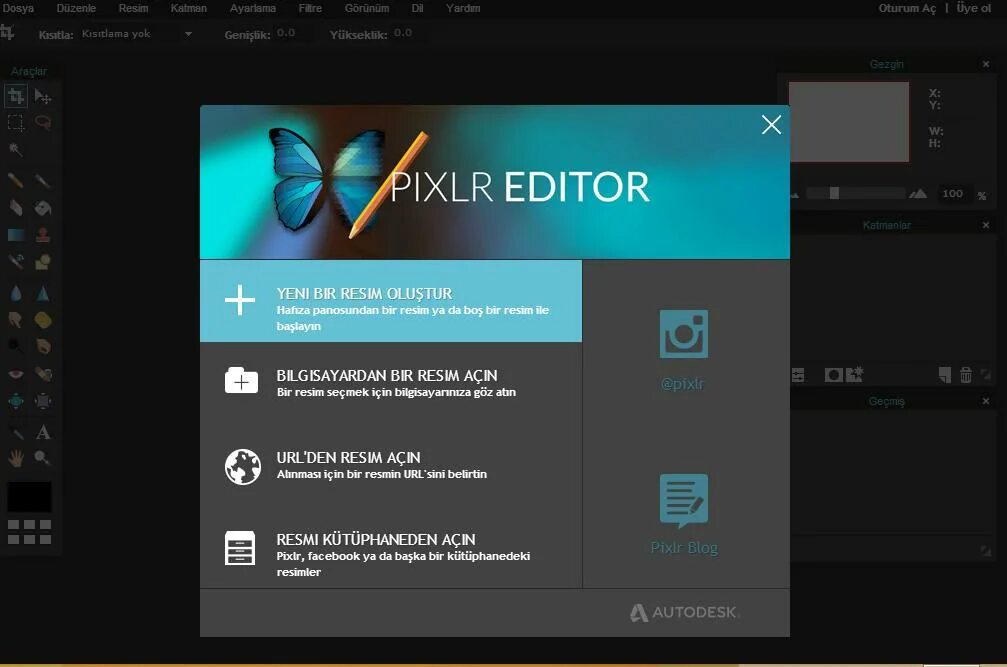Select the Crop tool in the toolbox

click(16, 96)
